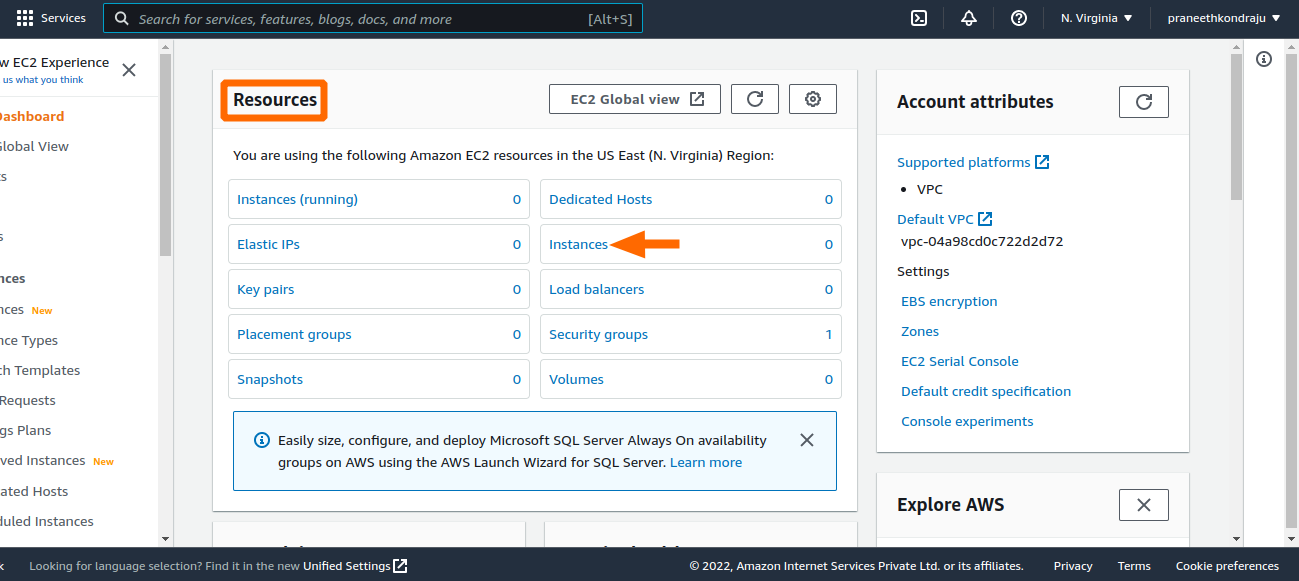Screen dimensions: 1299x581
Task: Open EC2 Global view
Action: [635, 99]
